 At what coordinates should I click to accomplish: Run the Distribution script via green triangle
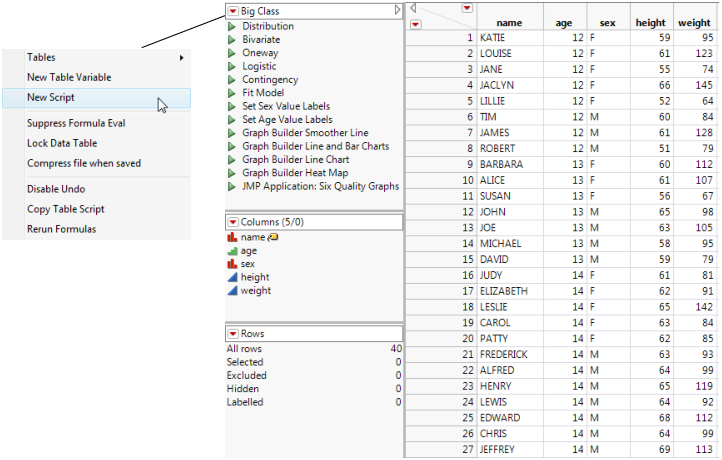(232, 26)
